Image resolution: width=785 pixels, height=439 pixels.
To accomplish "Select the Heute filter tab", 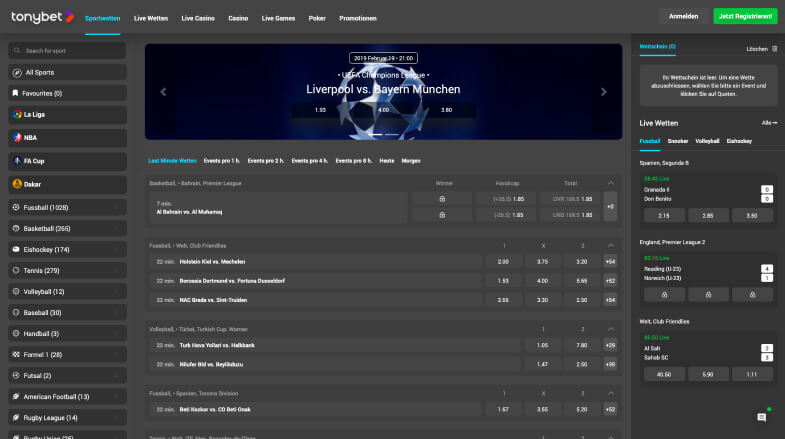I will click(386, 161).
